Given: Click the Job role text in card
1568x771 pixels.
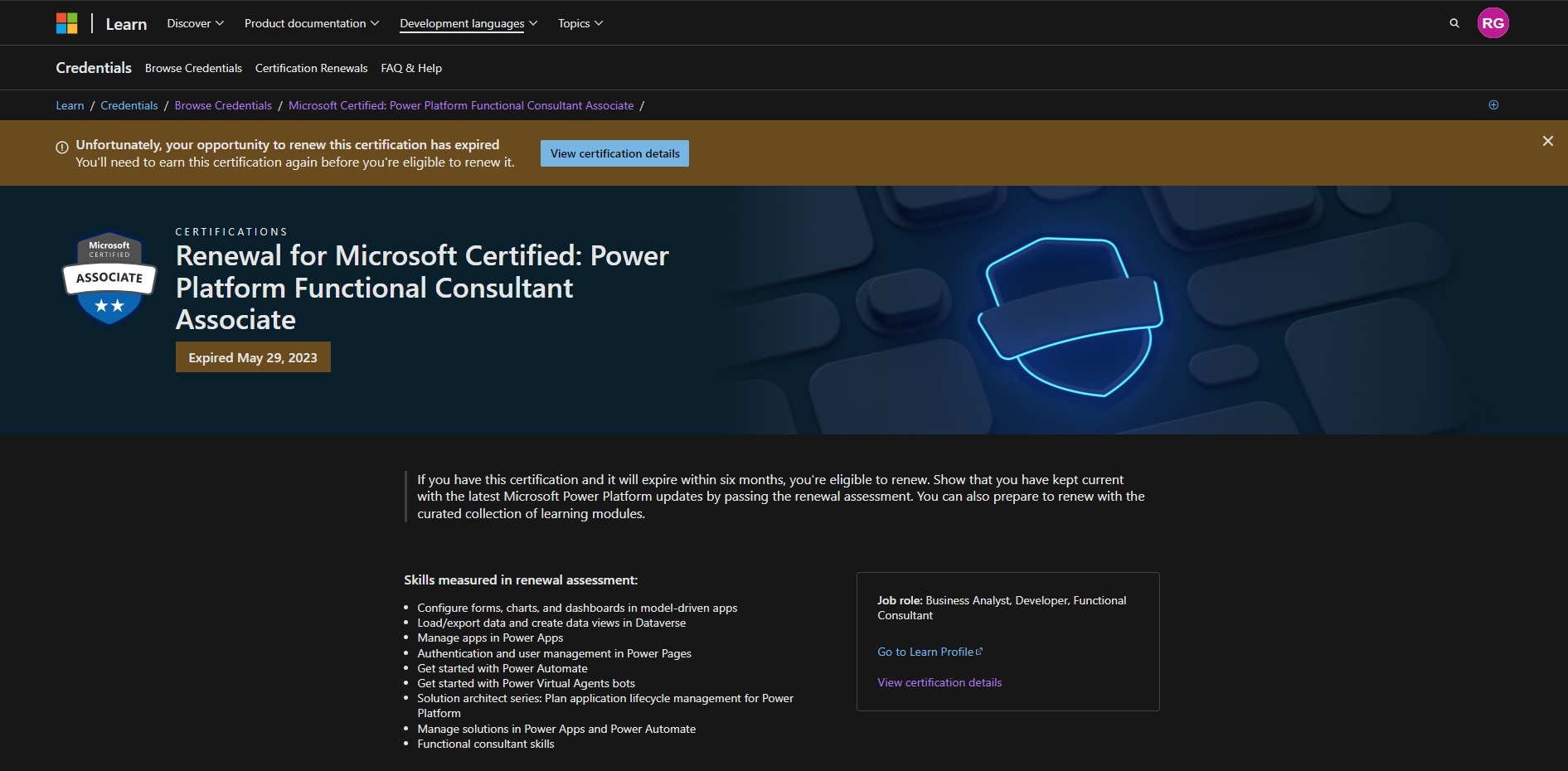Looking at the screenshot, I should [1002, 608].
